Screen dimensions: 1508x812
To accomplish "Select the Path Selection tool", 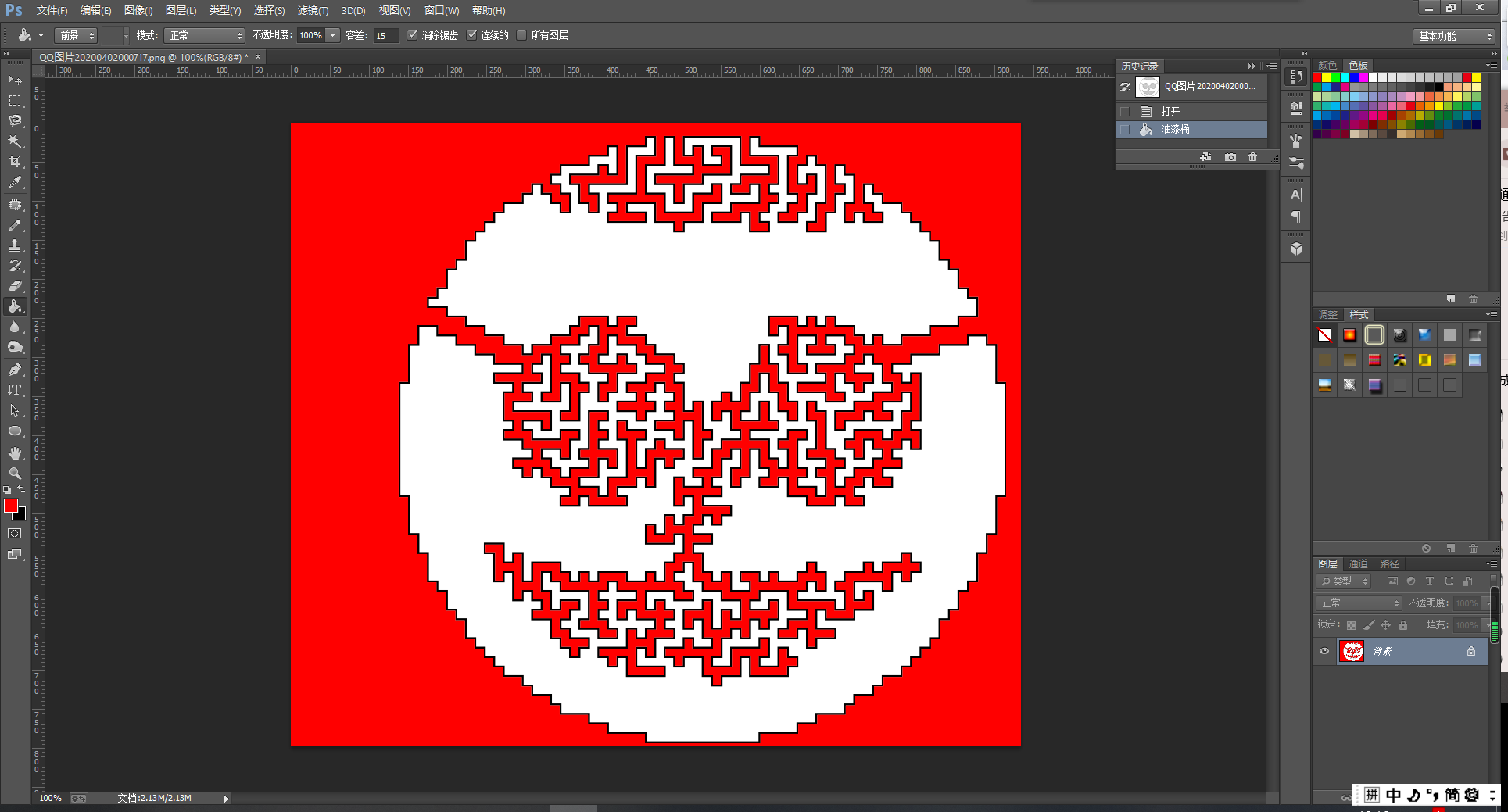I will 15,410.
